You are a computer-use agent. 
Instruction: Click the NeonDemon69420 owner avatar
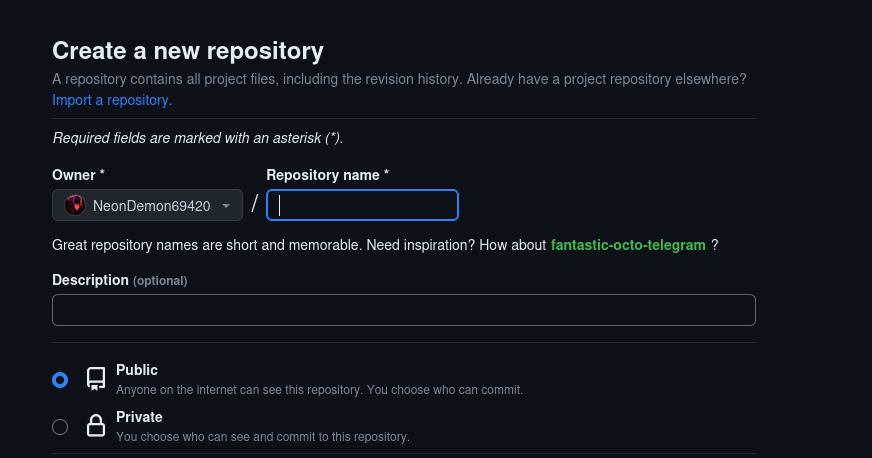pos(74,205)
